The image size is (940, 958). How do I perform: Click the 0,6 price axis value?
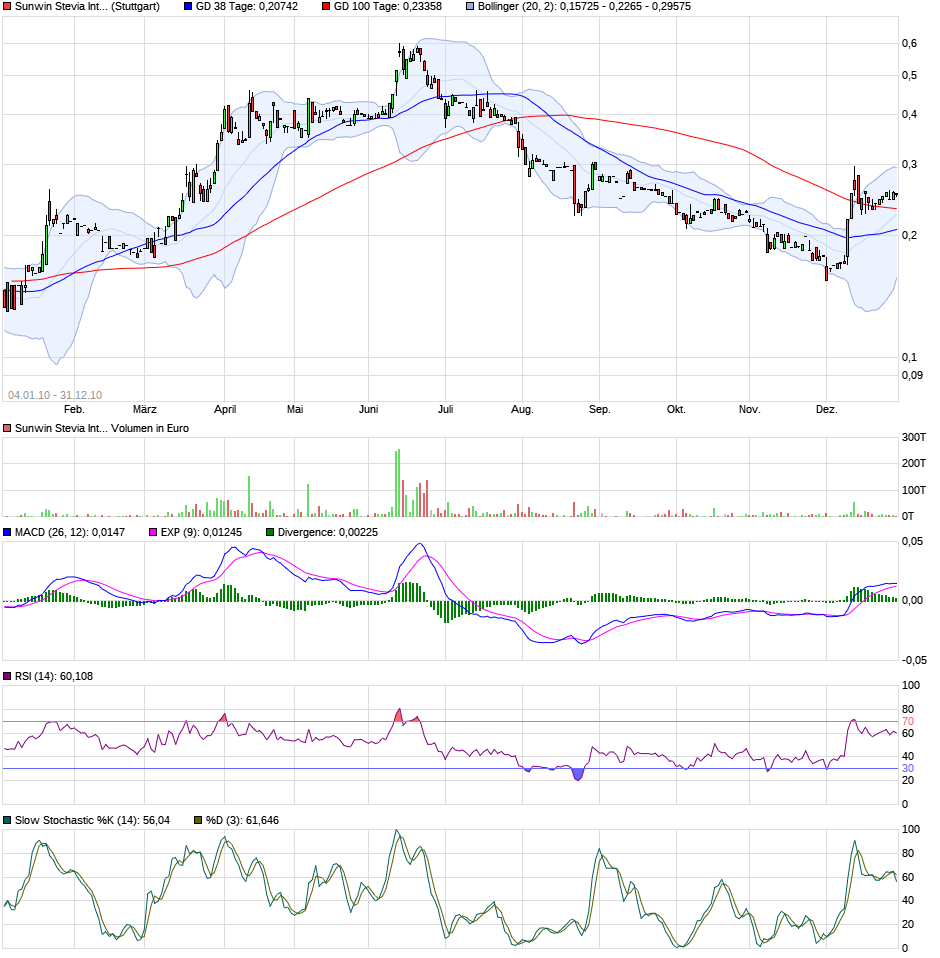point(909,43)
